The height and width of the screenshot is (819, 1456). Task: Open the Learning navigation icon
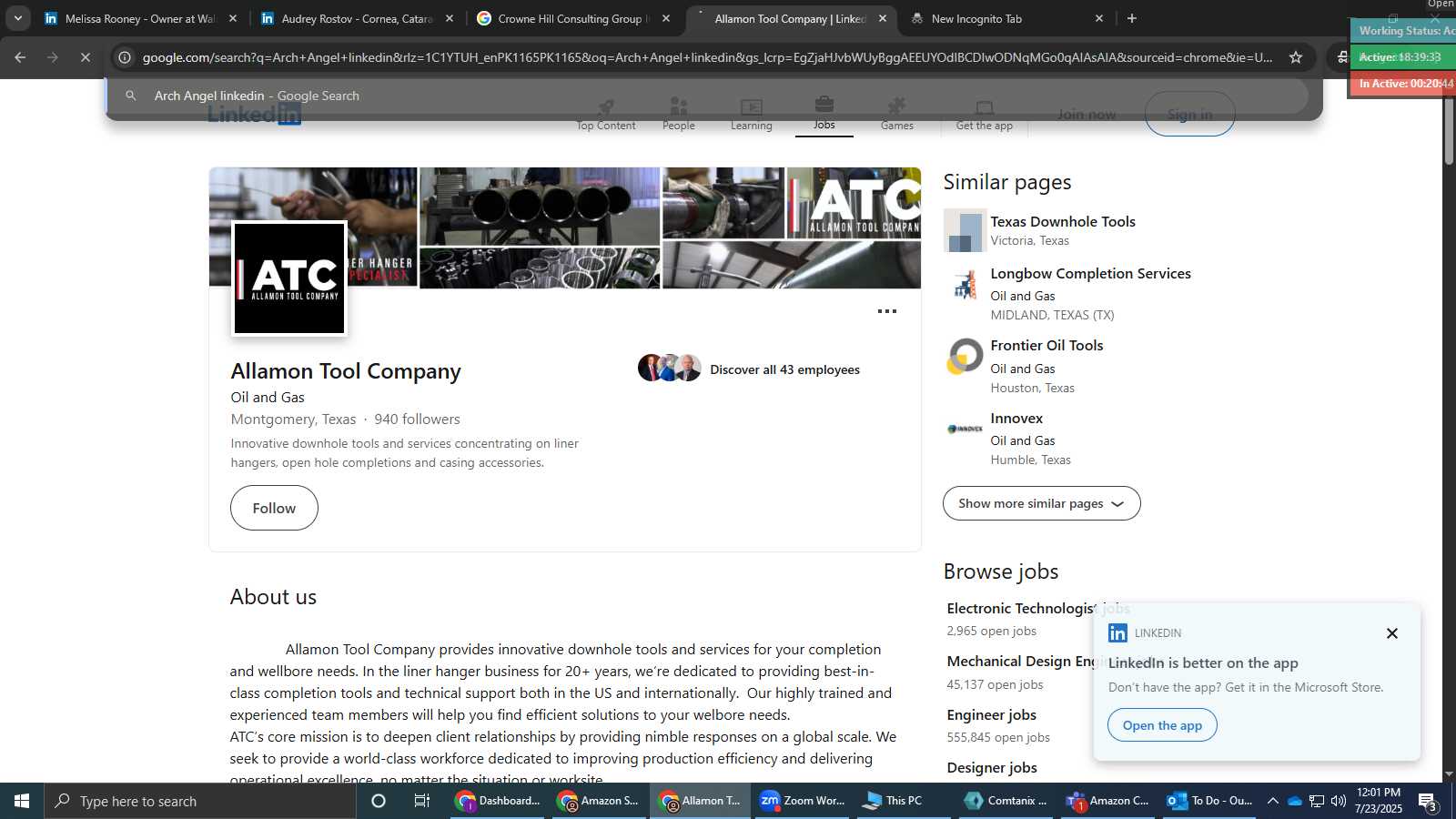coord(751,114)
